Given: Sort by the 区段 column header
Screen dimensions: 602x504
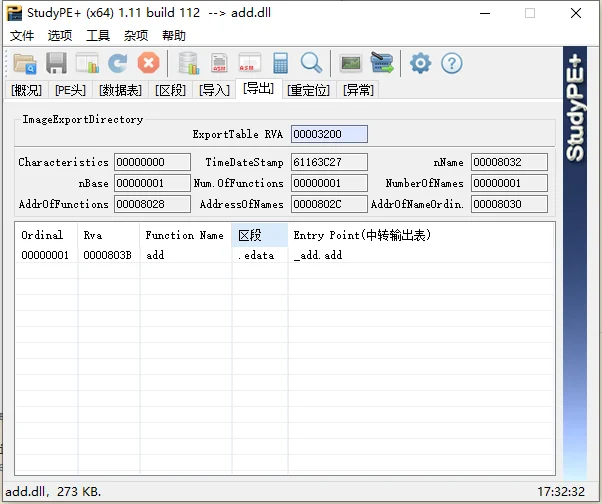Looking at the screenshot, I should click(260, 235).
